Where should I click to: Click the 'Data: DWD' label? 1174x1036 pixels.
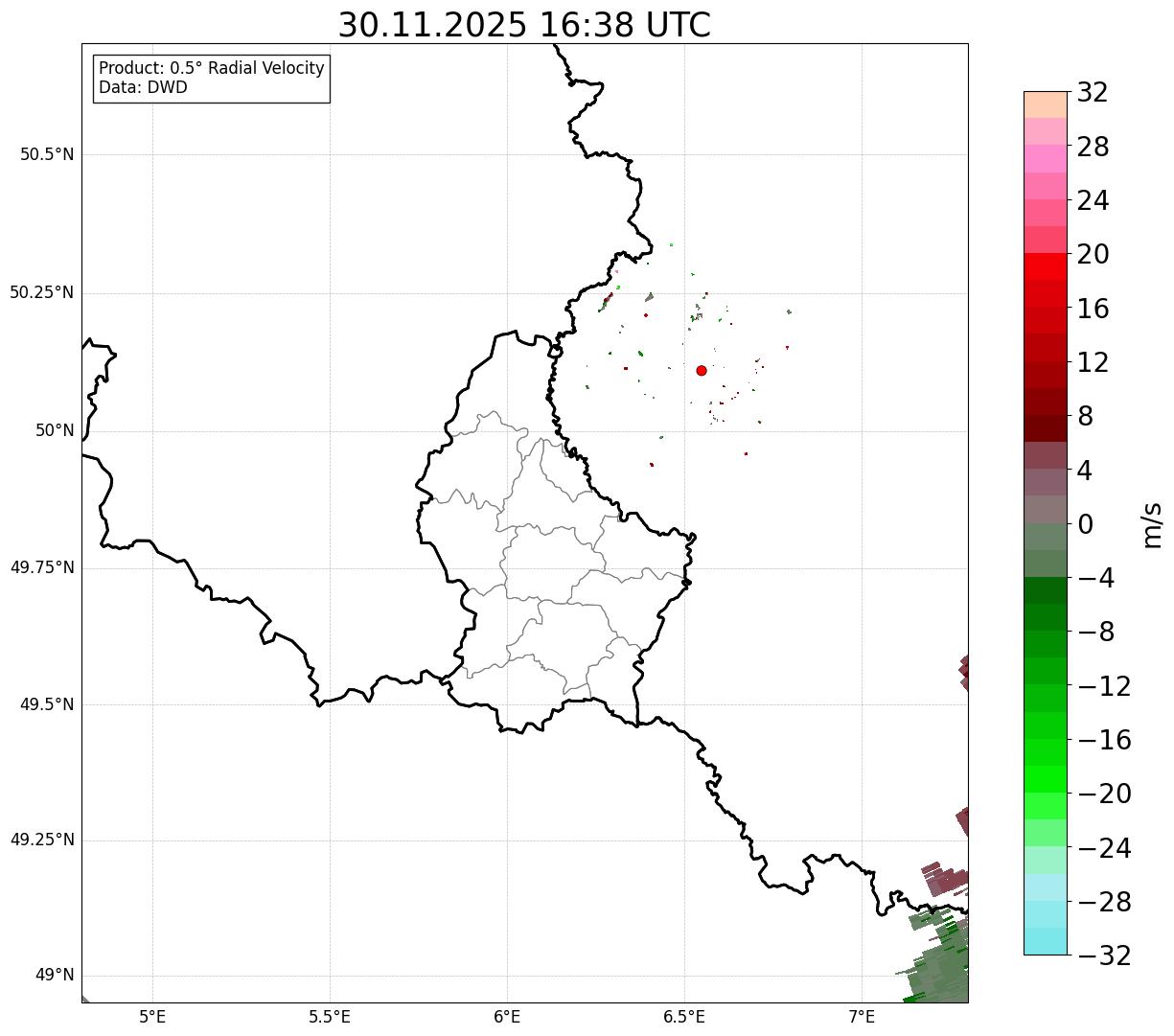tap(143, 87)
